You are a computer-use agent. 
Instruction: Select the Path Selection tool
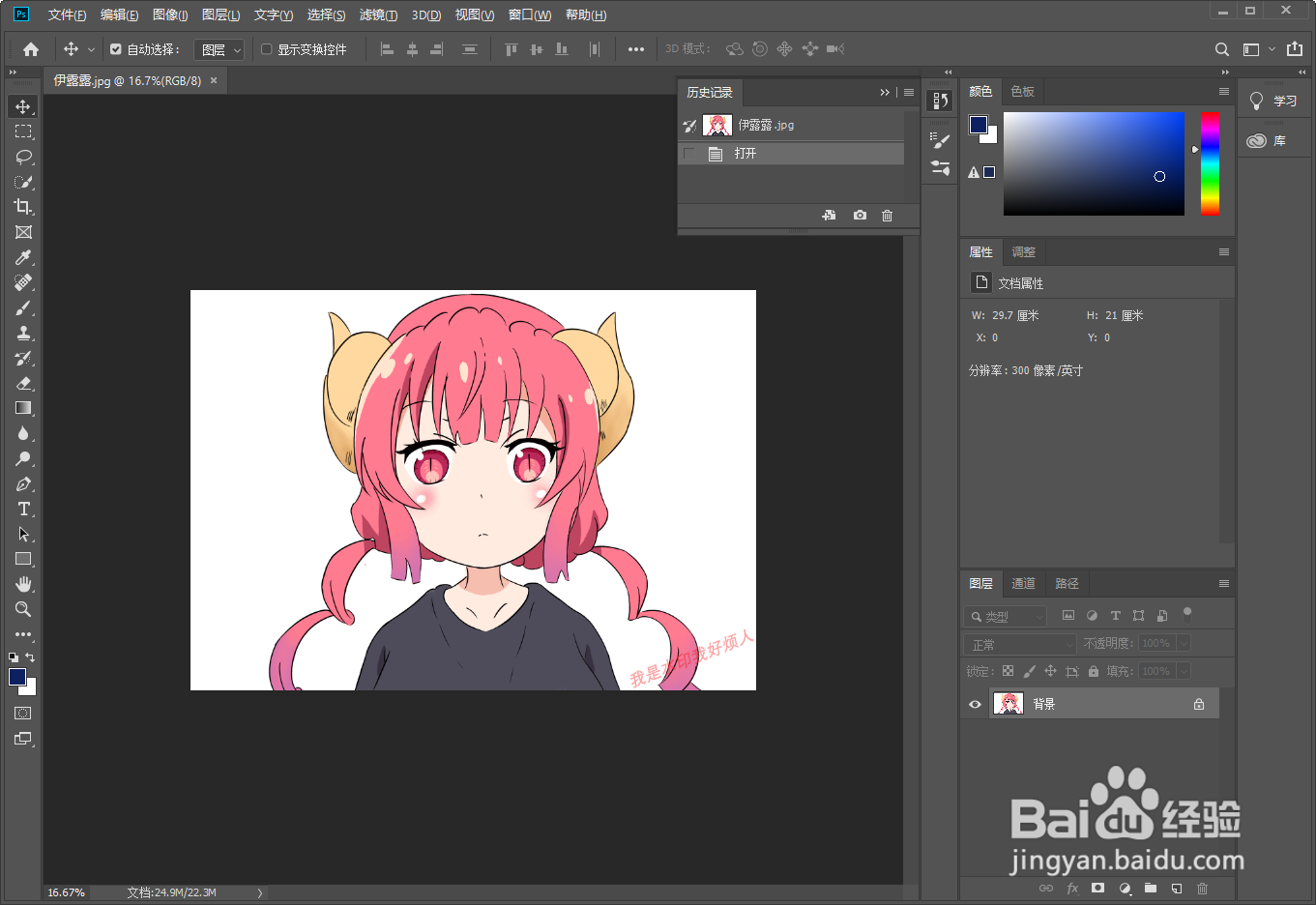click(x=23, y=534)
